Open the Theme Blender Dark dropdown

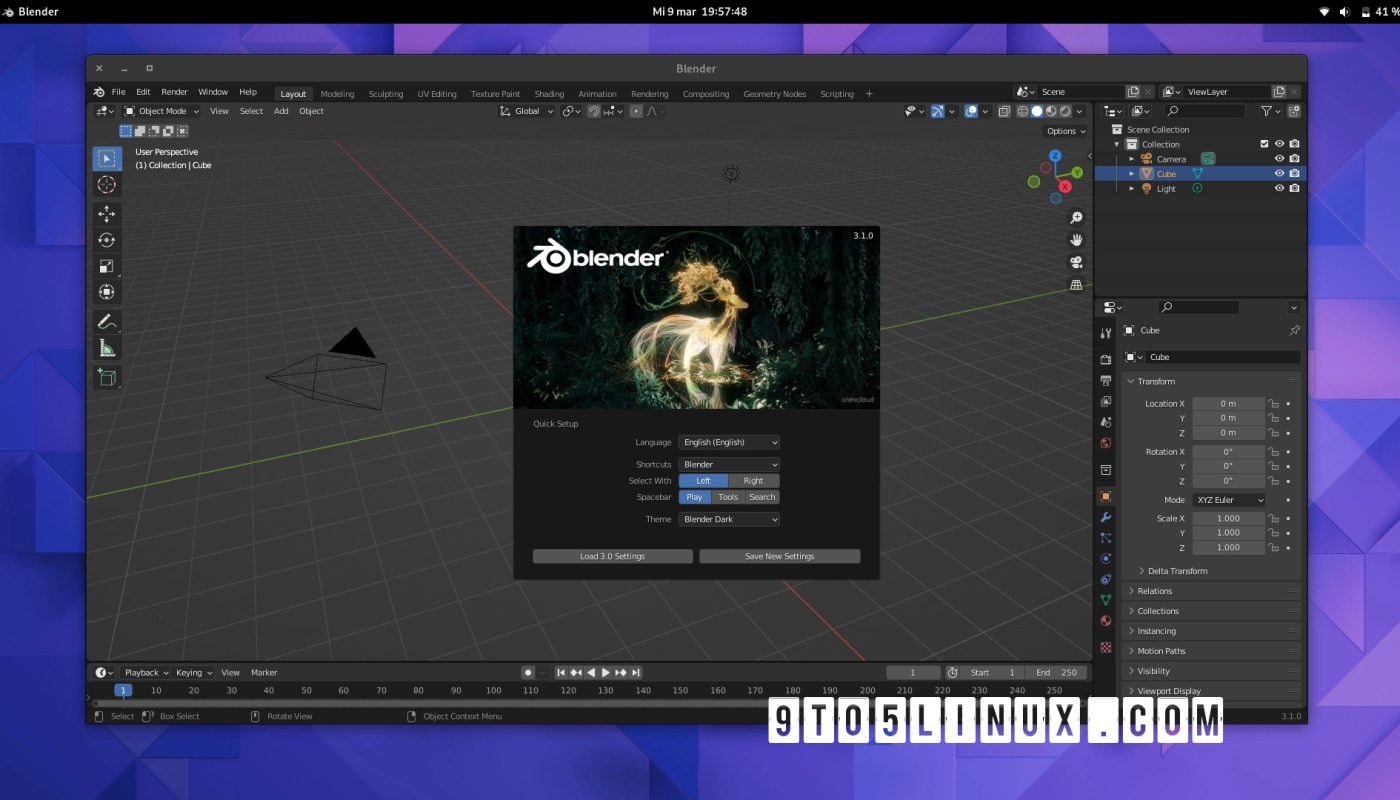pos(729,519)
